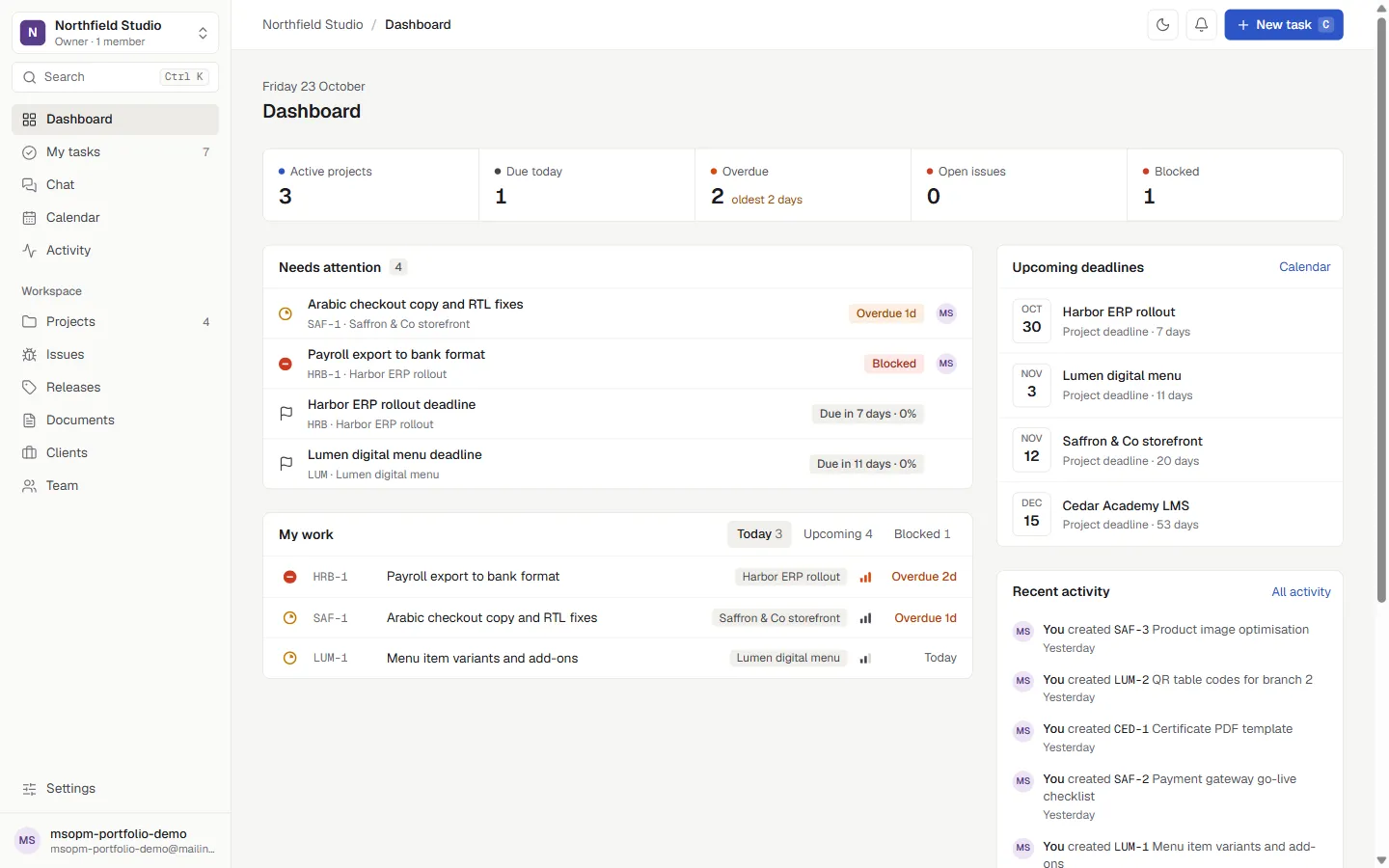
Task: Click the blocked status icon for Payroll export in Needs attention
Action: pyautogui.click(x=286, y=364)
